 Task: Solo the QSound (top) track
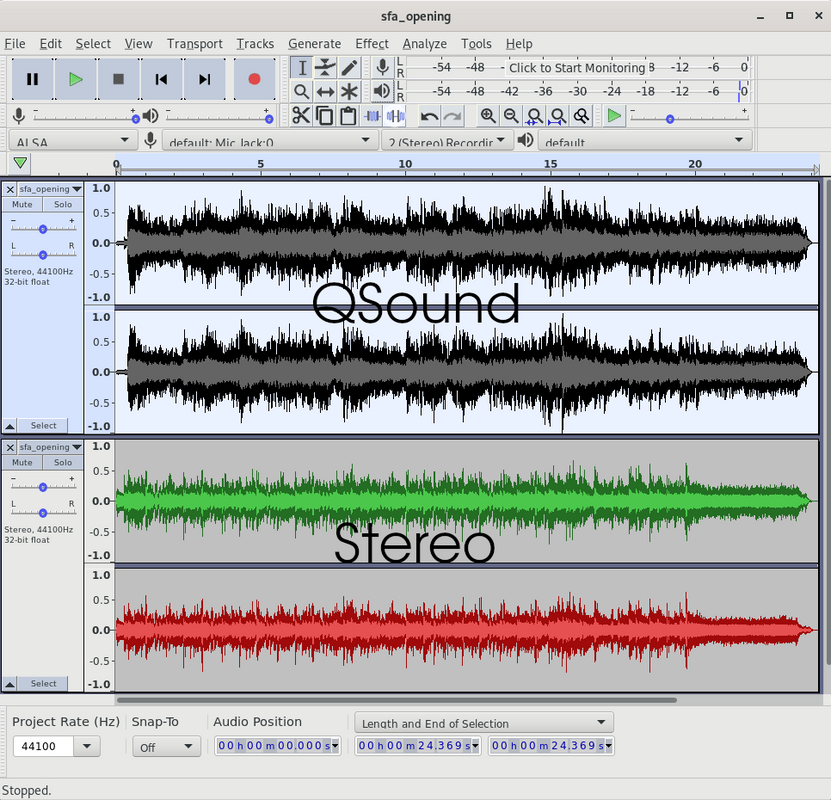click(x=63, y=205)
